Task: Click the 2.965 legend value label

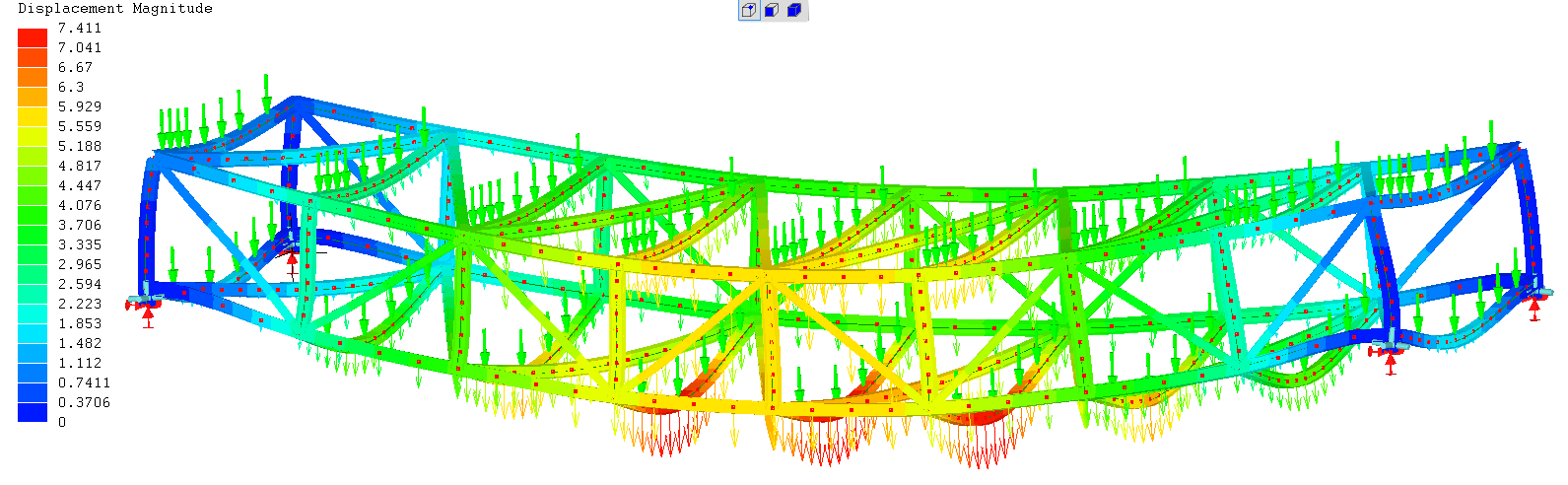Action: pos(79,264)
